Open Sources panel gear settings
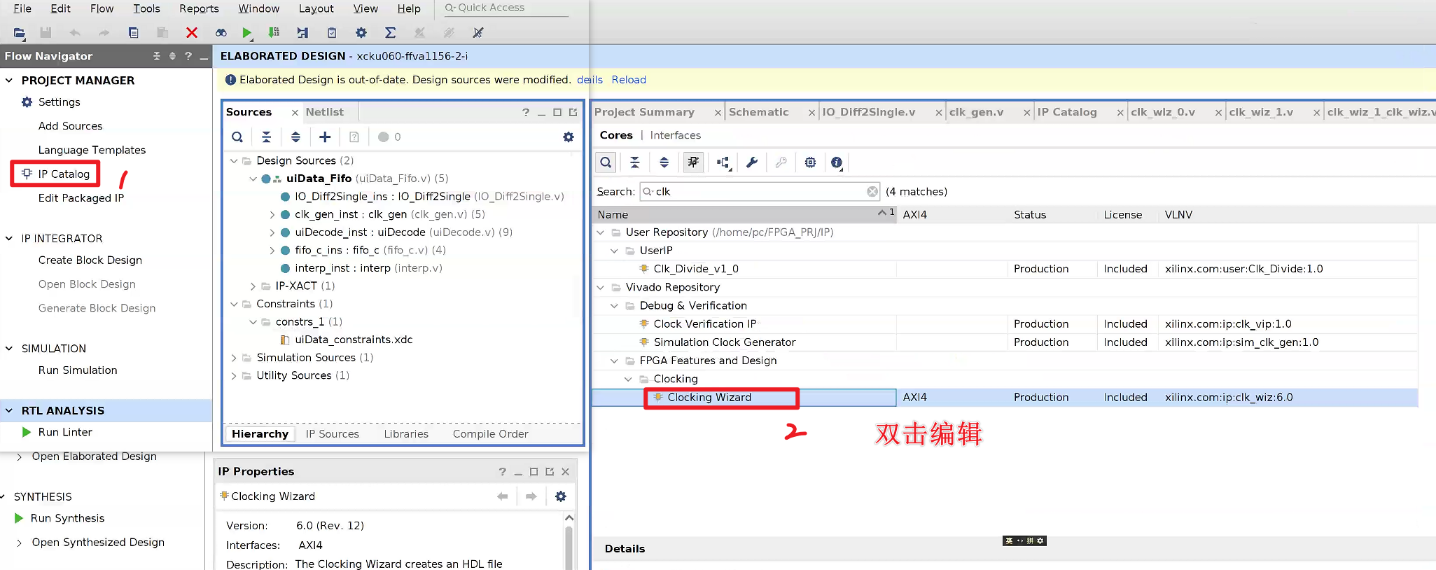Image resolution: width=1436 pixels, height=570 pixels. coord(568,137)
